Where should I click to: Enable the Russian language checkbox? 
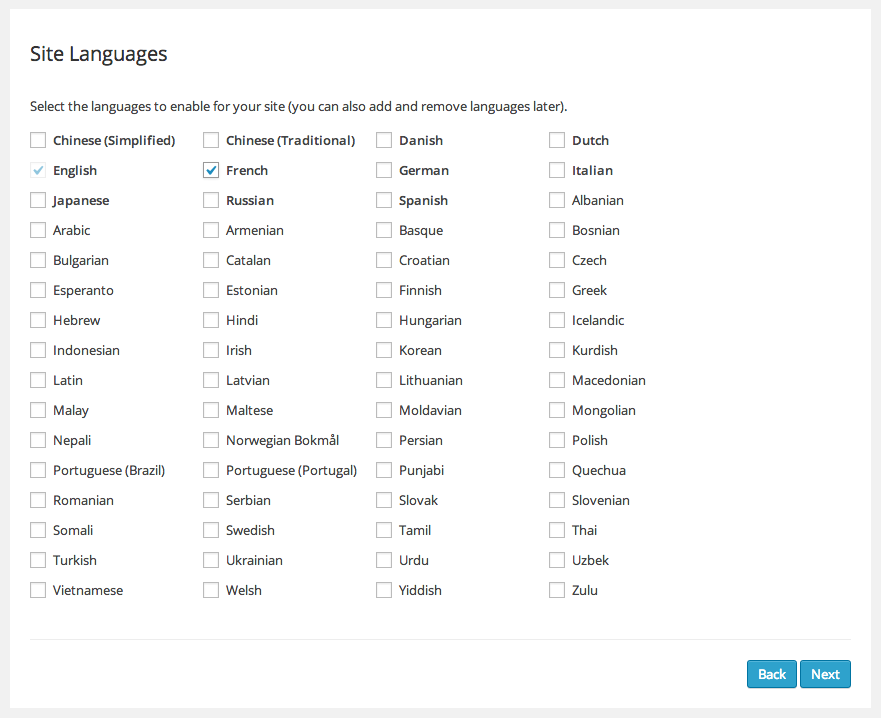pyautogui.click(x=211, y=201)
